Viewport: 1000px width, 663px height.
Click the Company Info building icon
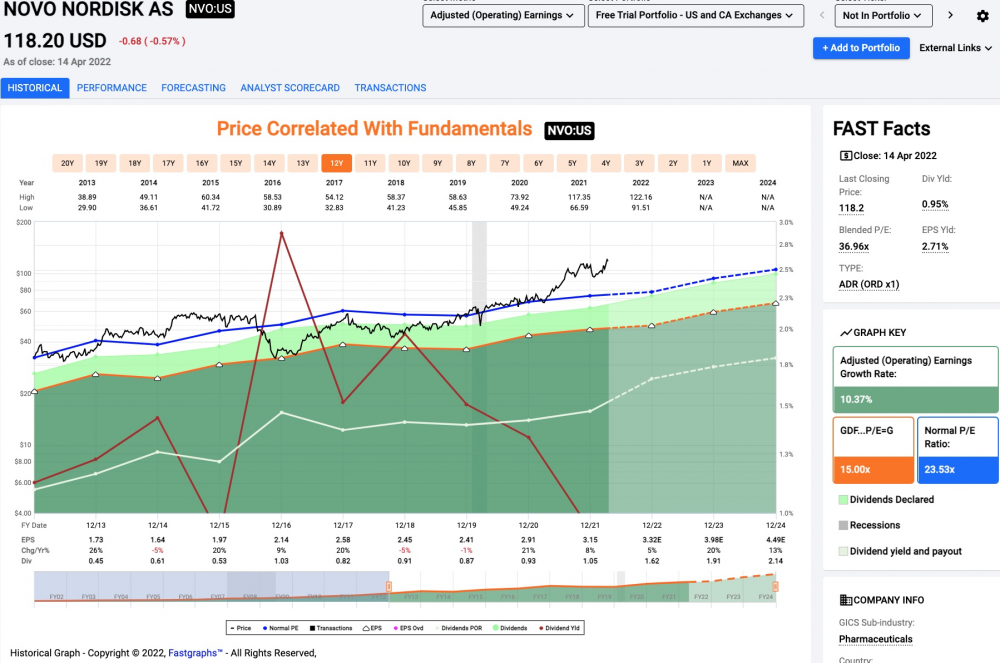click(846, 600)
